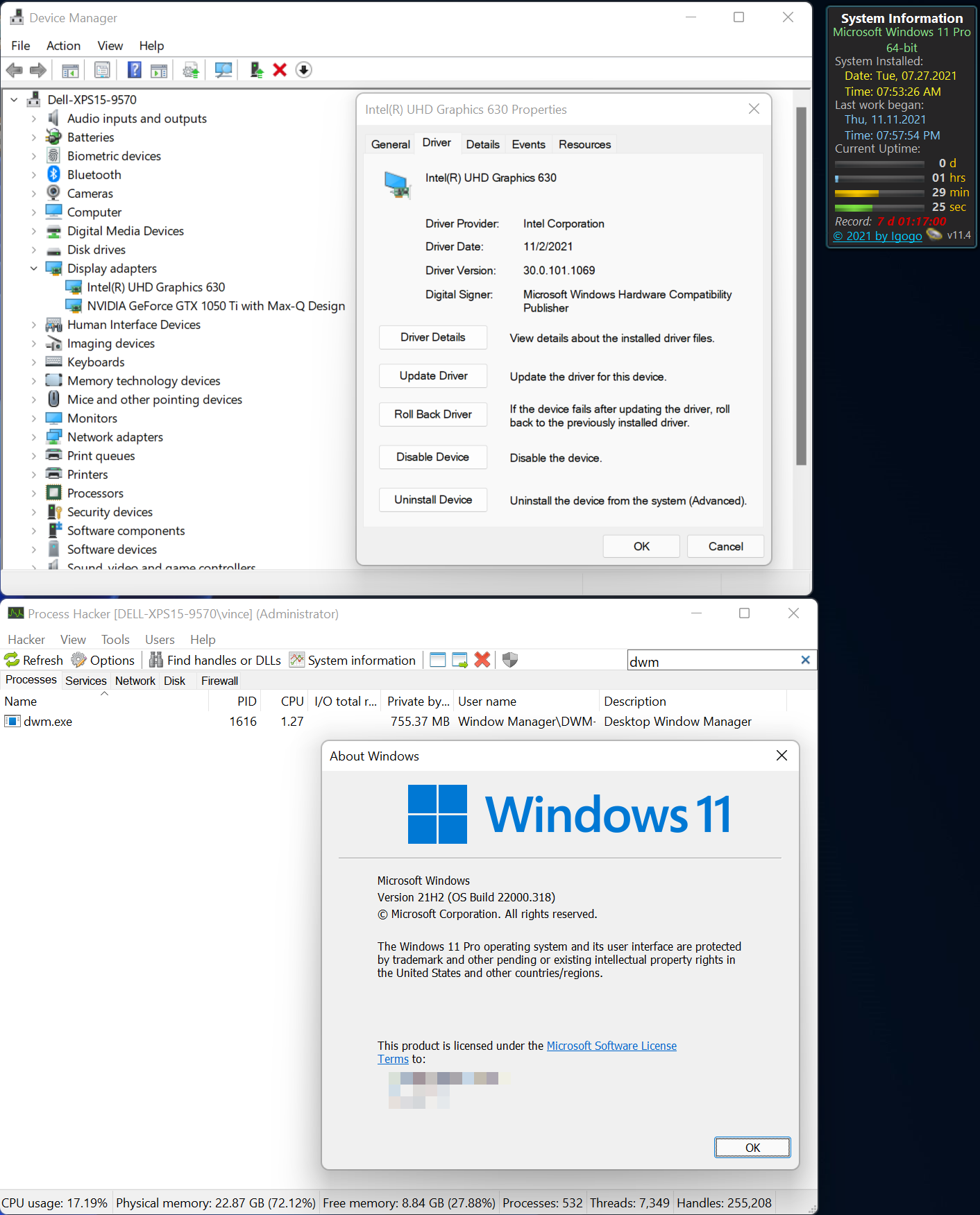Viewport: 980px width, 1215px height.
Task: Expand the Processors node
Action: [x=33, y=493]
